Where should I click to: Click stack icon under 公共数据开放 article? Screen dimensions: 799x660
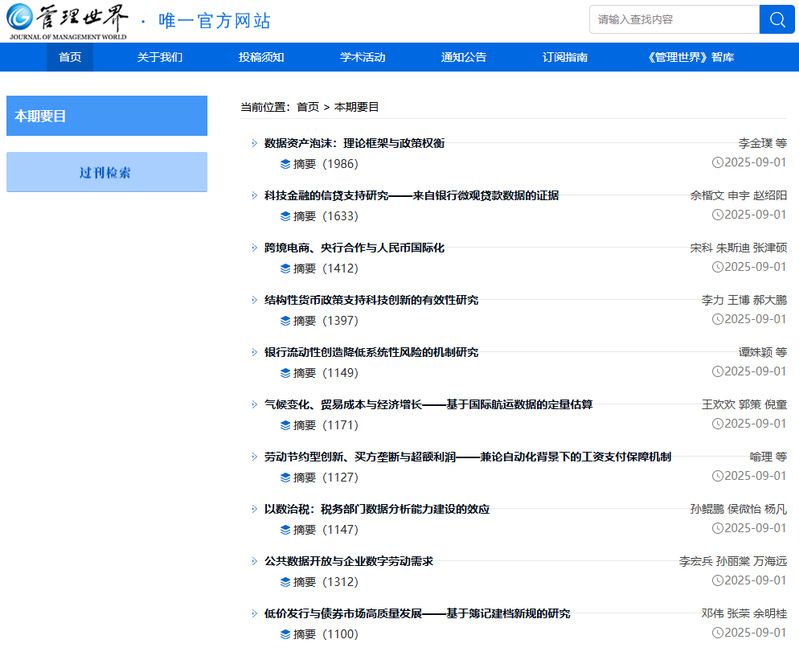click(x=285, y=582)
